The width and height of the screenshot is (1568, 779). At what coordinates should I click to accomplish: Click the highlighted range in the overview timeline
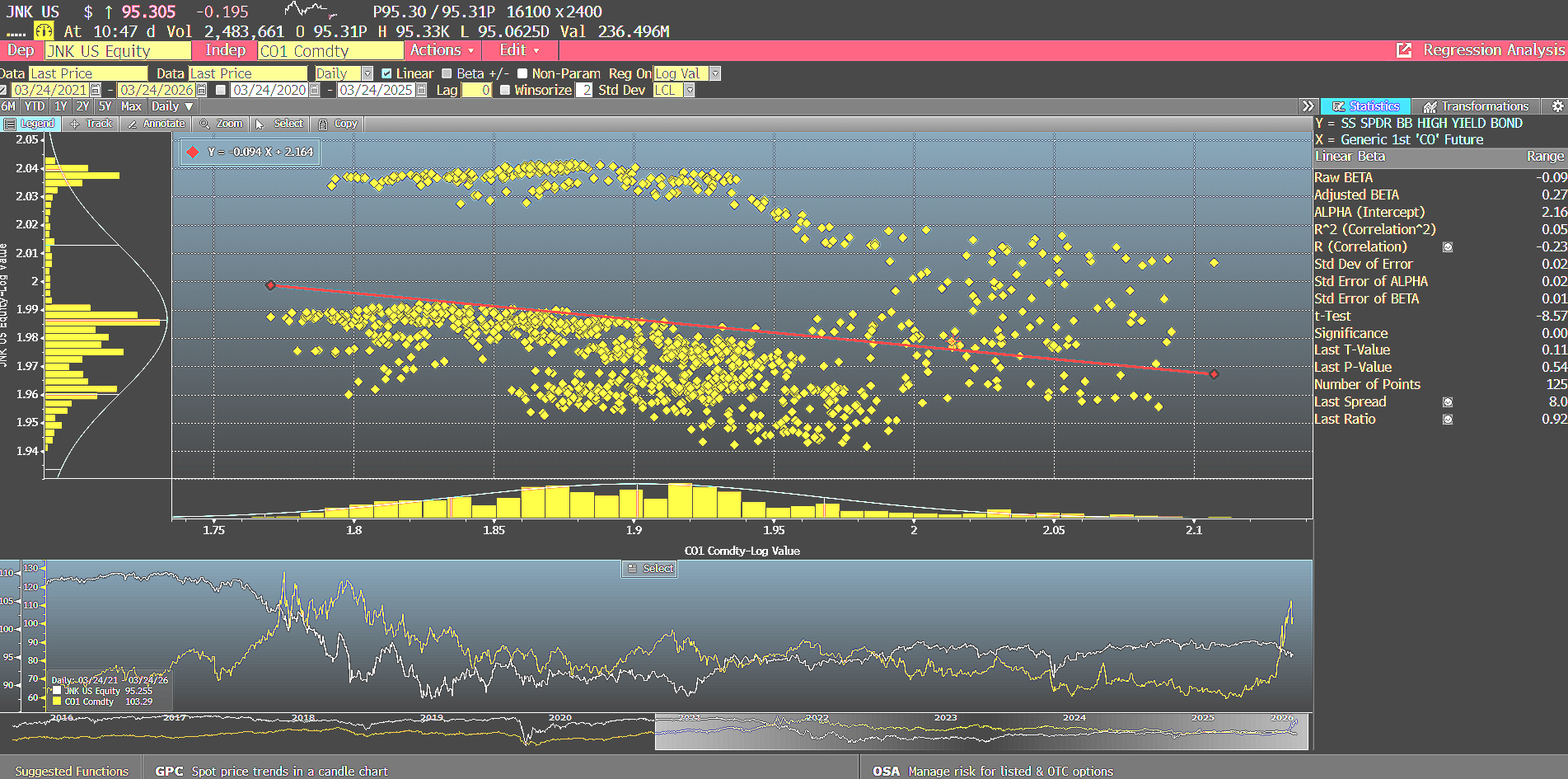click(981, 732)
